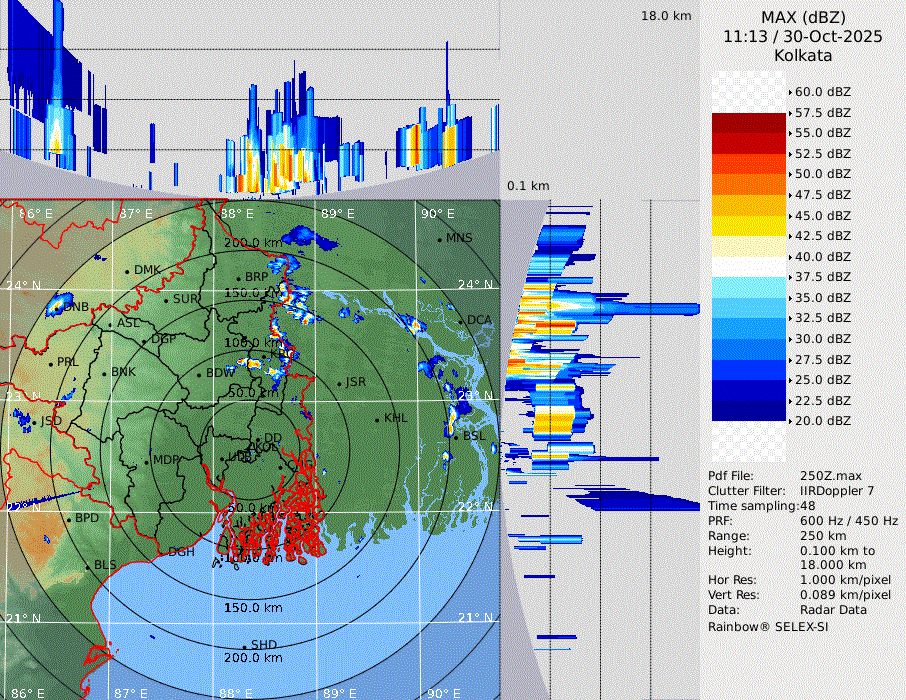Click the SHD station dot
The width and height of the screenshot is (906, 700).
click(x=244, y=645)
